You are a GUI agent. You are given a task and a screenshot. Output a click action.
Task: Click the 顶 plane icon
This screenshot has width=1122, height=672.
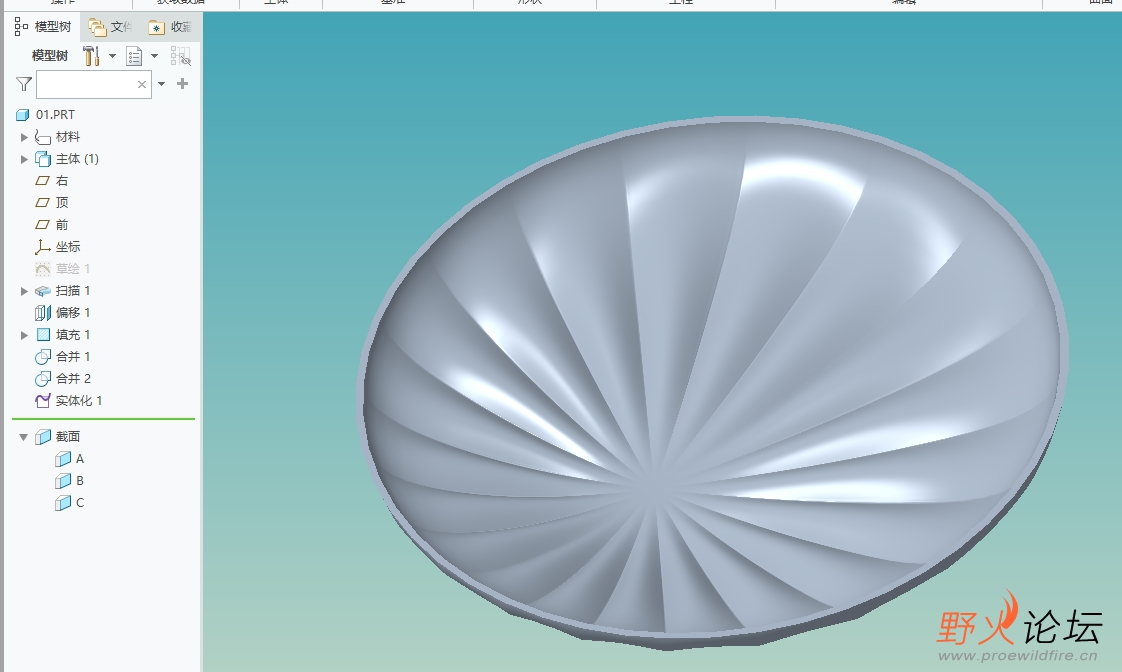pos(42,203)
